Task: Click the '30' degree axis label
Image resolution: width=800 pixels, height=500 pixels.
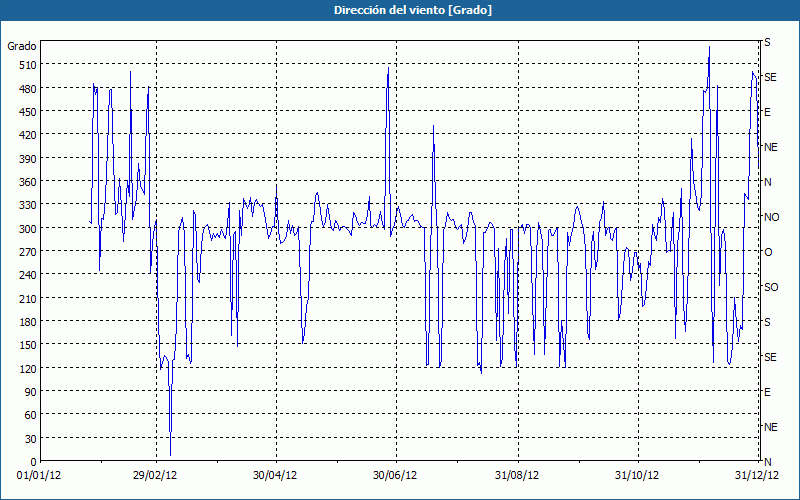Action: [31, 439]
